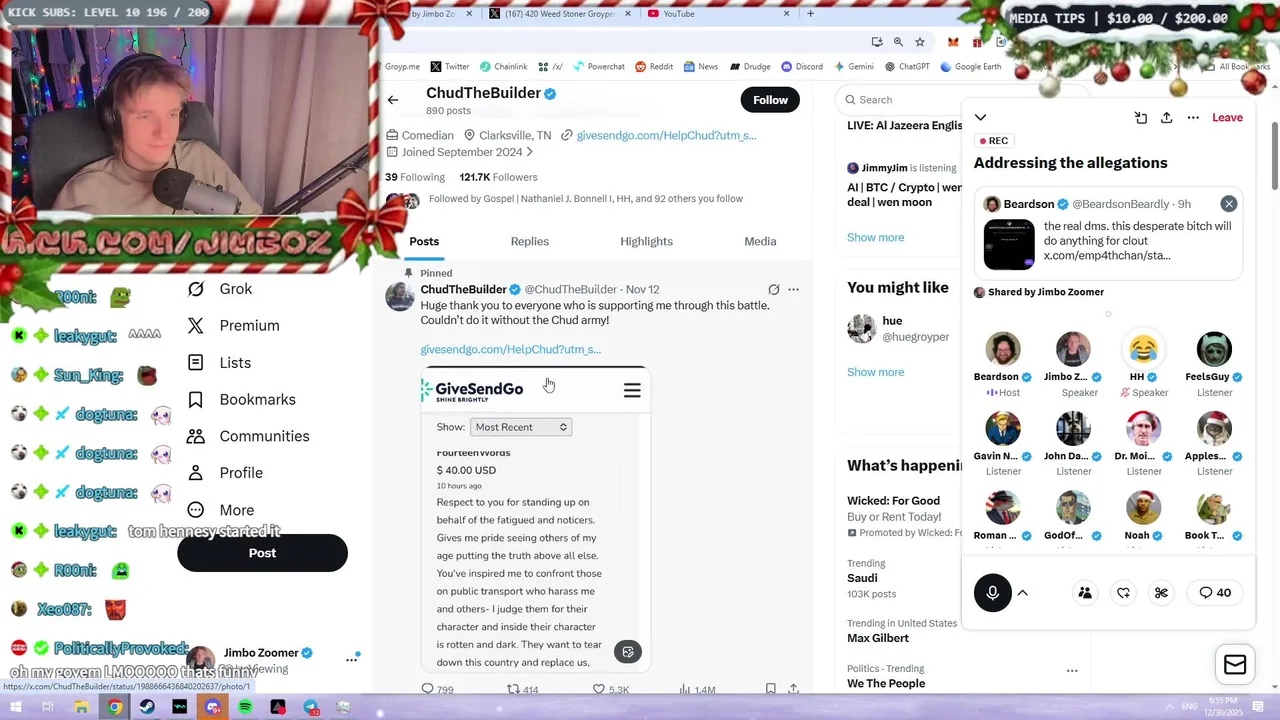1280x720 pixels.
Task: Open Spotify from the taskbar
Action: [245, 708]
